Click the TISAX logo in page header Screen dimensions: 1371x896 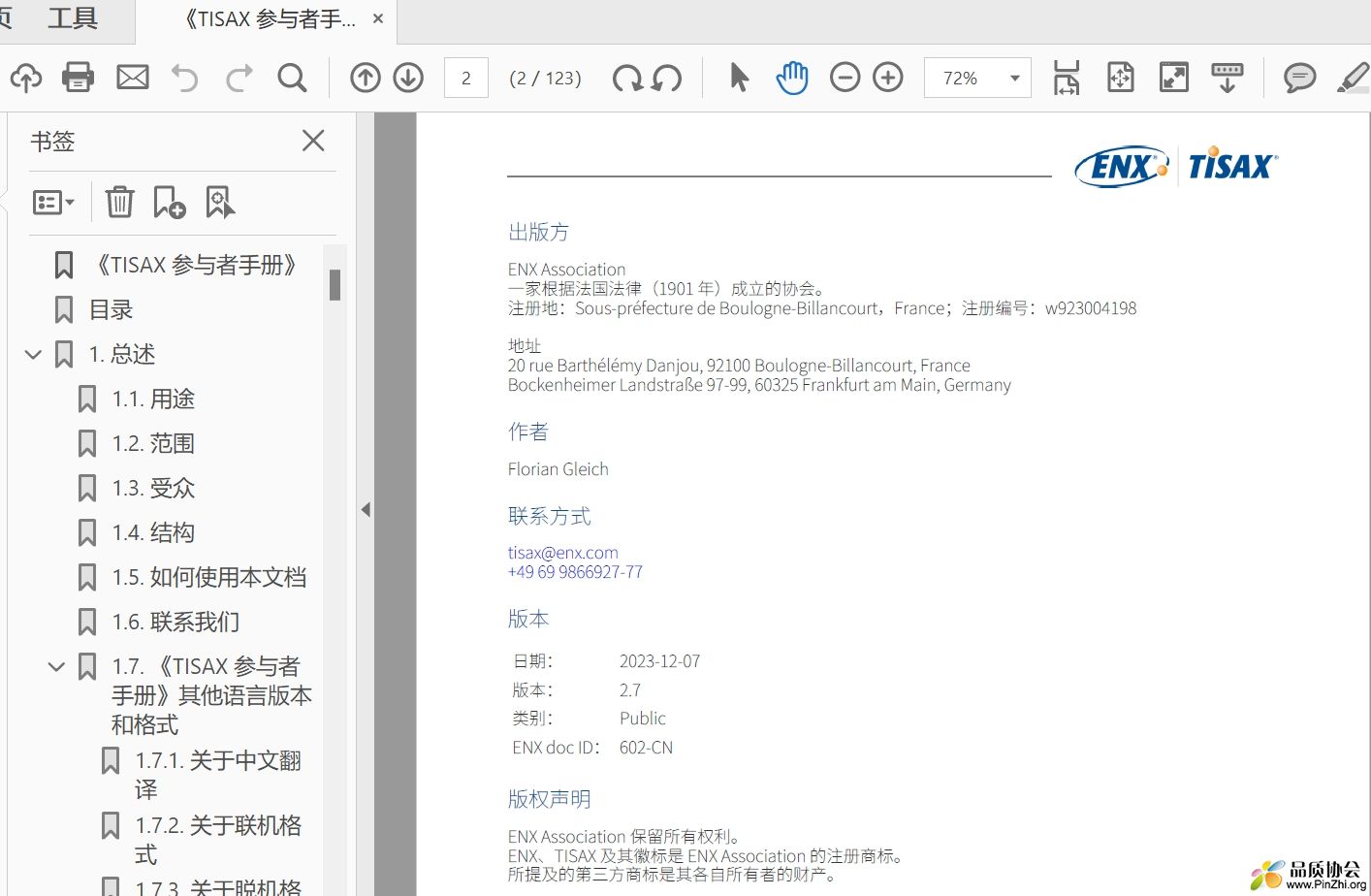[1233, 165]
